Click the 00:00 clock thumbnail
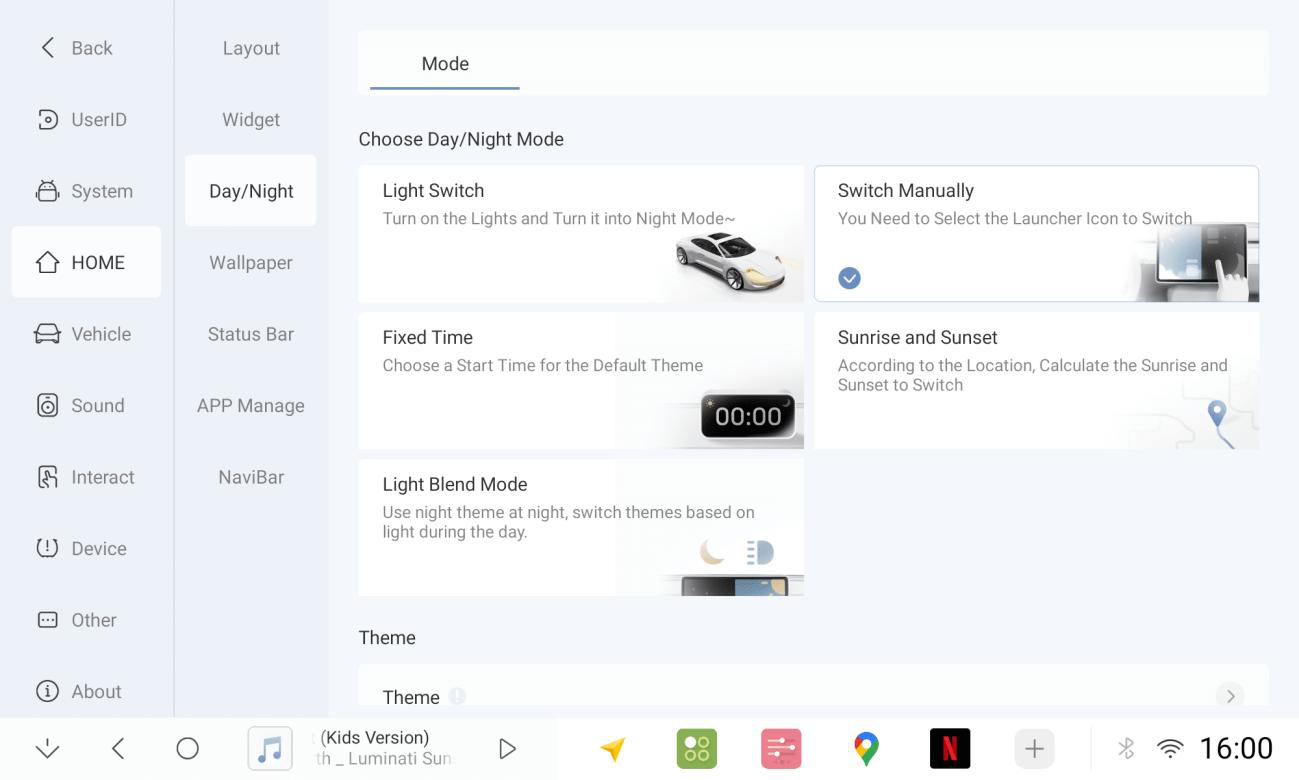 click(748, 416)
